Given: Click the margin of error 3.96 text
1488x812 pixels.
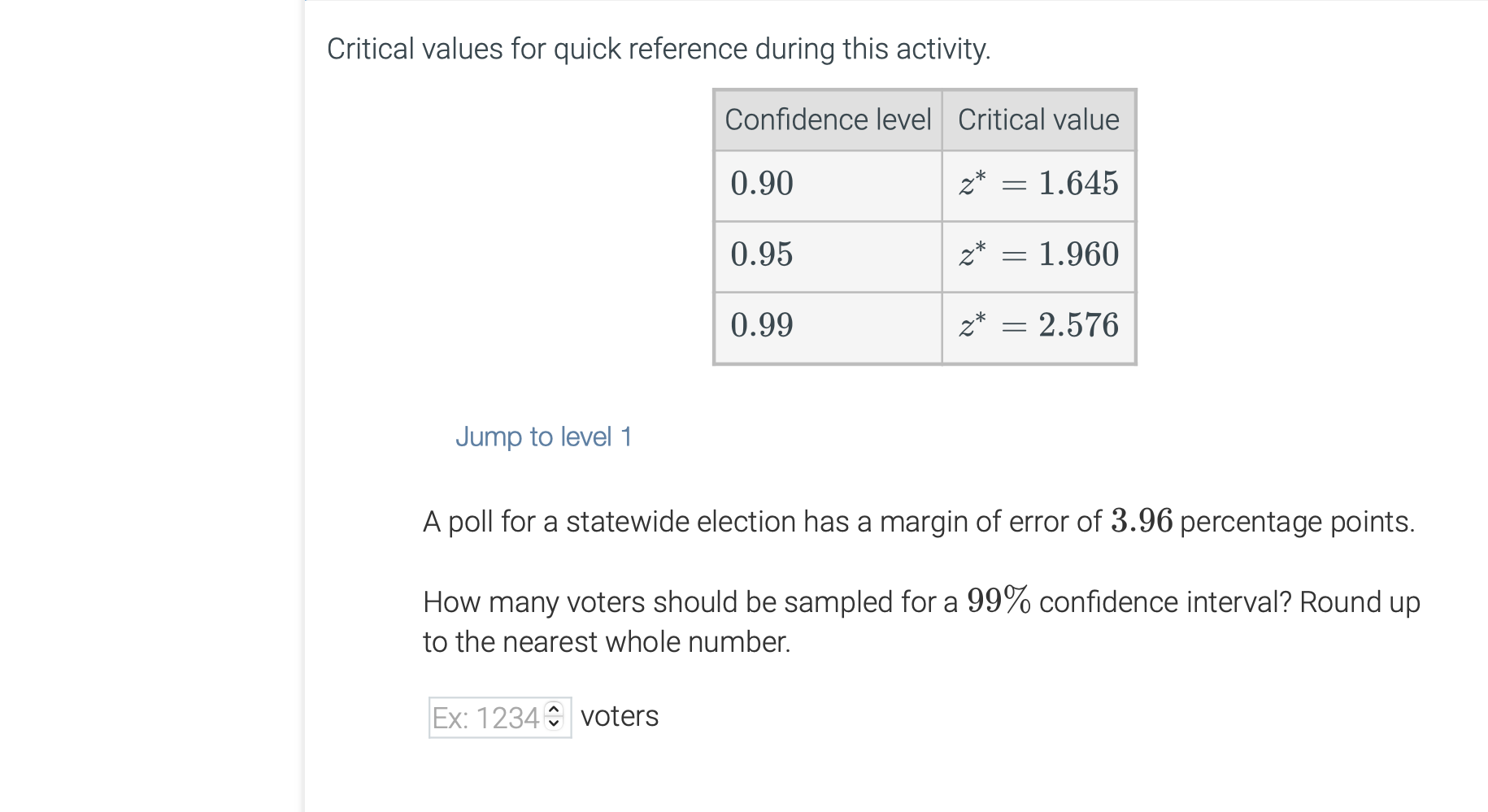Looking at the screenshot, I should [1142, 520].
